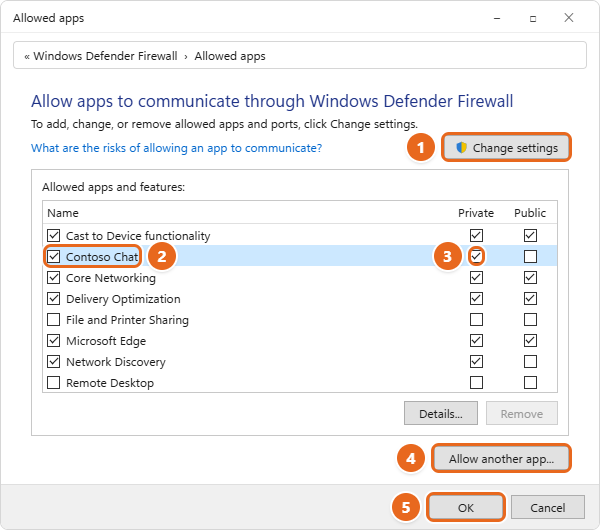The image size is (600, 530).
Task: Enable Public checkbox for Network Discovery
Action: (x=530, y=362)
